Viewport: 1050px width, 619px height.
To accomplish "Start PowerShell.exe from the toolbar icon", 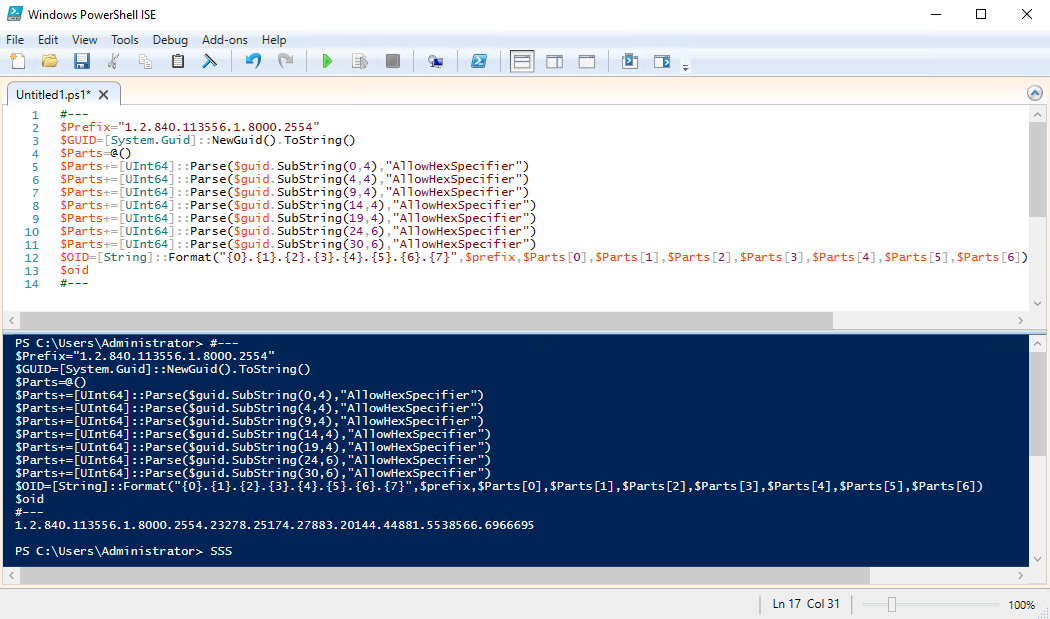I will (x=479, y=62).
